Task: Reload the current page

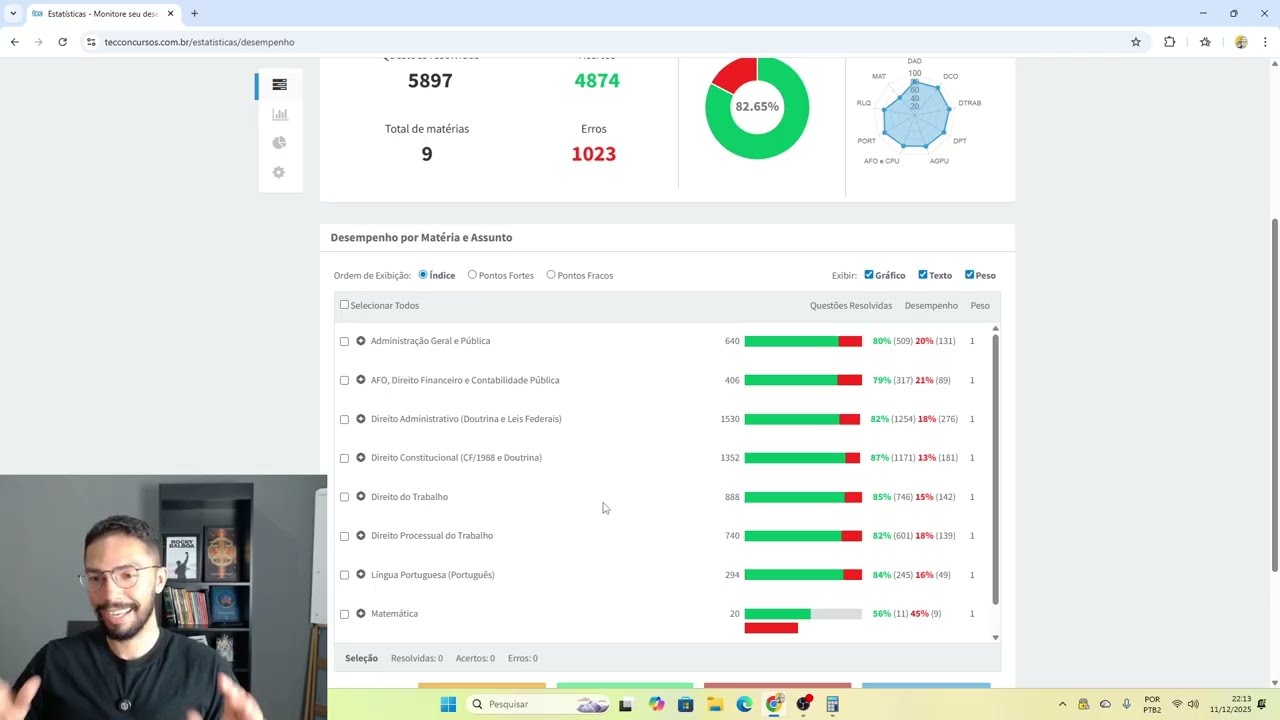Action: tap(62, 42)
